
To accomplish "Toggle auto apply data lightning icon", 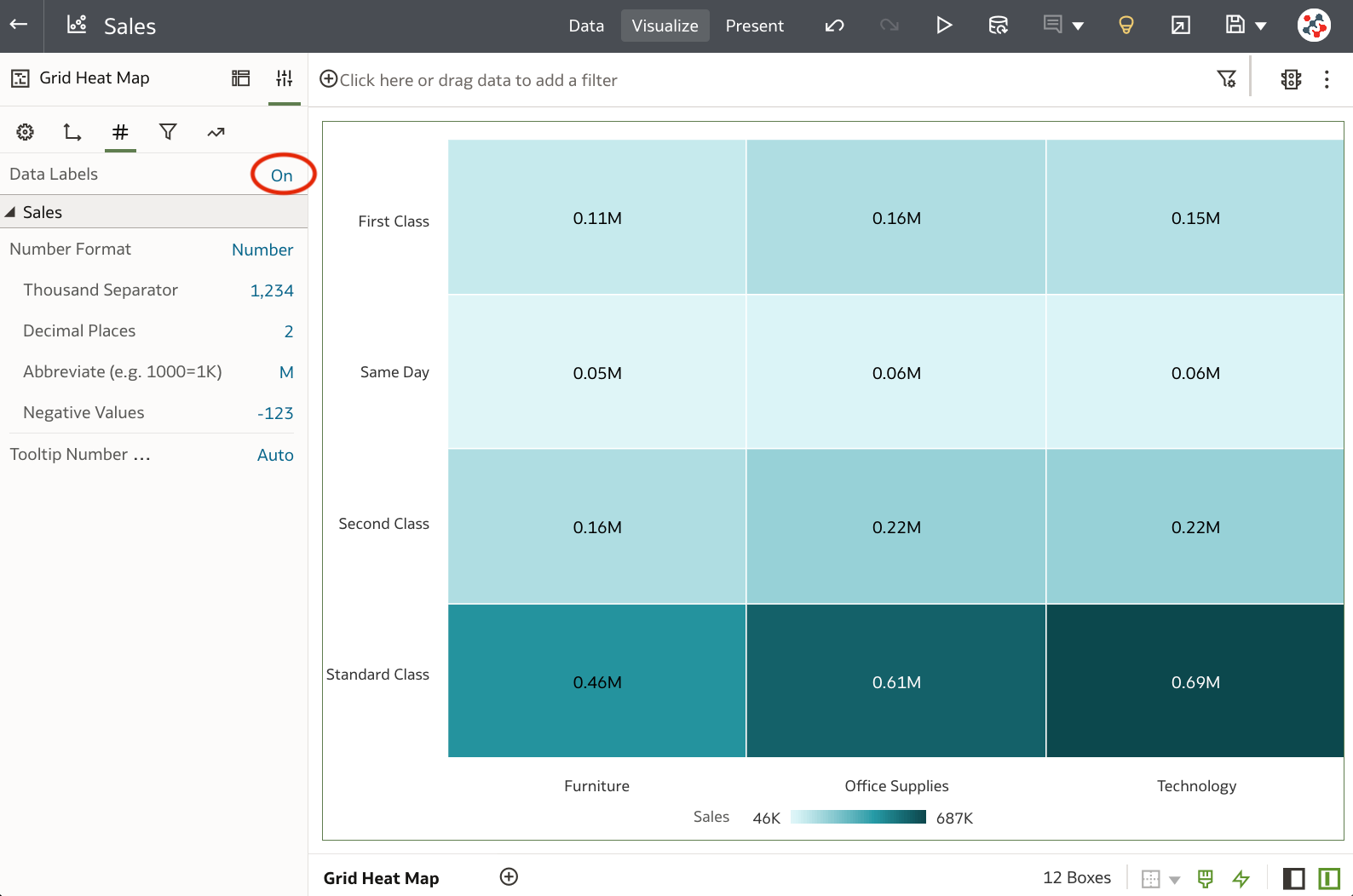I will pos(1241,878).
